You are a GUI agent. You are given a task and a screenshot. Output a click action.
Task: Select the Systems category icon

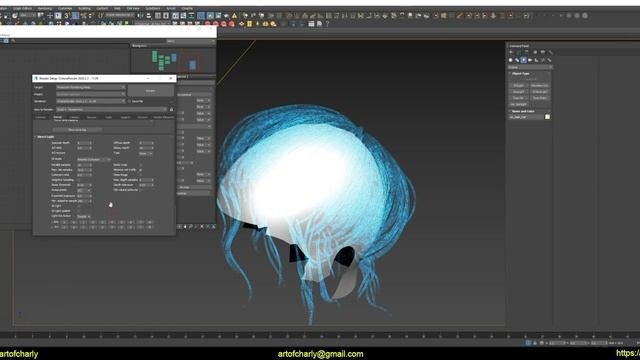pyautogui.click(x=549, y=60)
